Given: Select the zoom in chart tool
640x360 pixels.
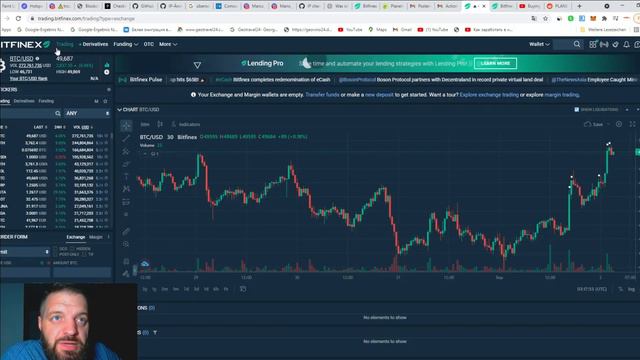Looking at the screenshot, I should click(126, 244).
